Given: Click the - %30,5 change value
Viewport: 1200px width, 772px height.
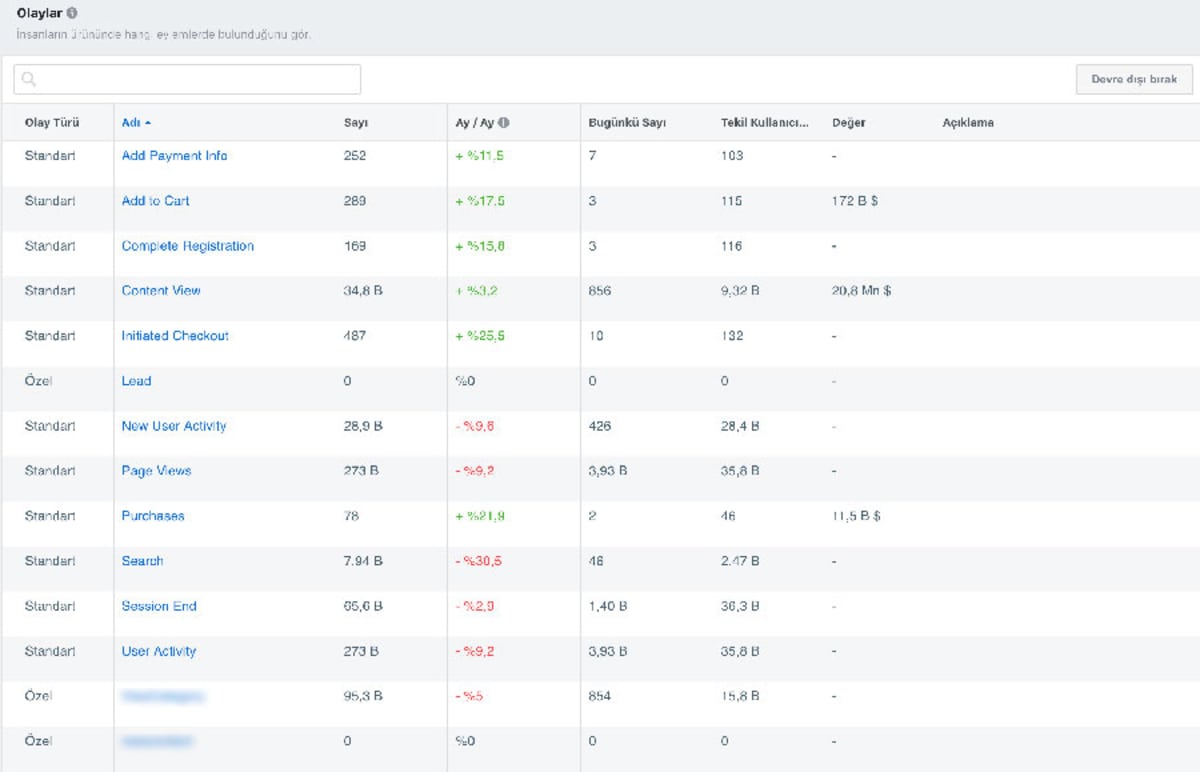Looking at the screenshot, I should 478,561.
